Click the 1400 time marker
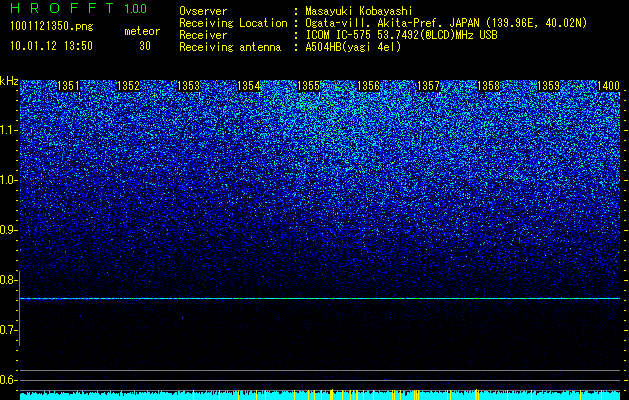629x400 pixels. pos(609,86)
